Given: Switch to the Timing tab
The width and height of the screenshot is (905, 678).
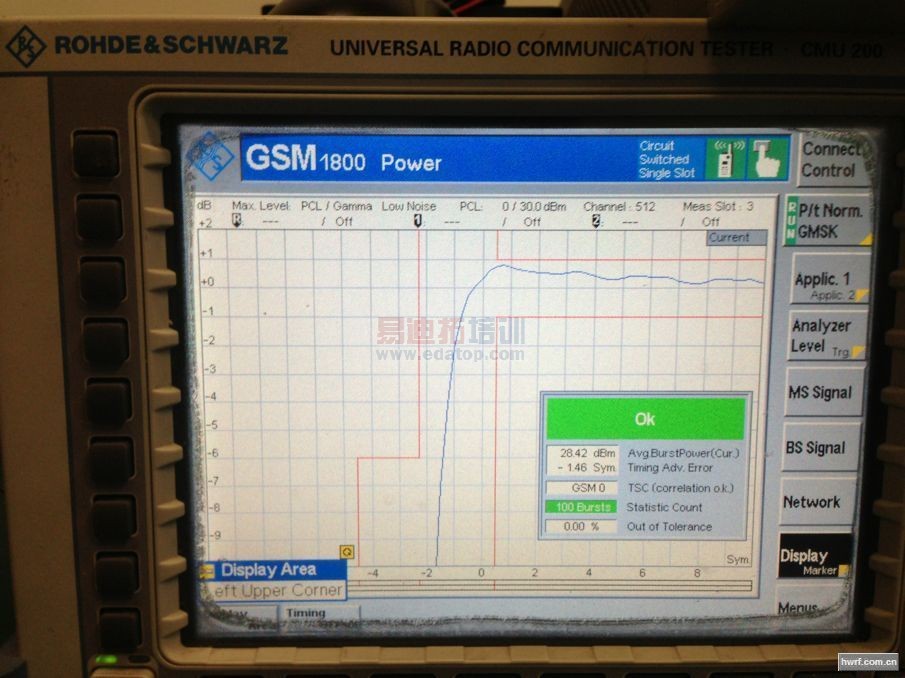Looking at the screenshot, I should tap(319, 615).
